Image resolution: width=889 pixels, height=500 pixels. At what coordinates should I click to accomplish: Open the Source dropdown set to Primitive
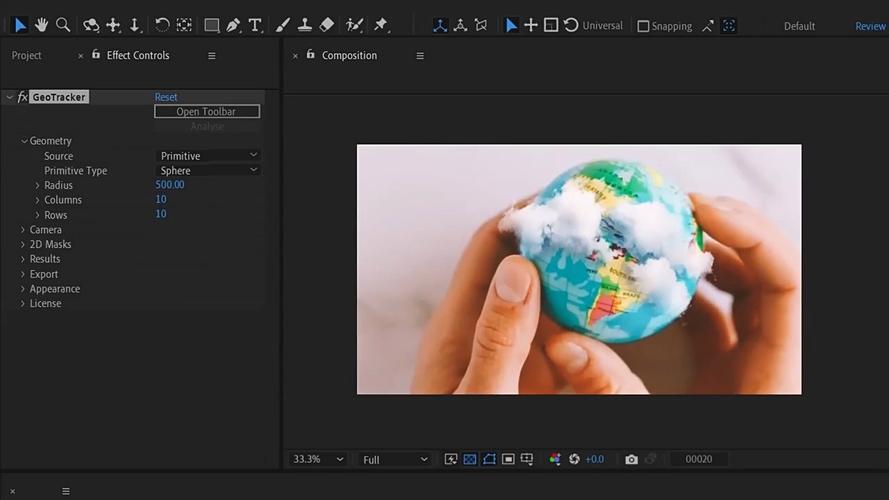point(208,155)
